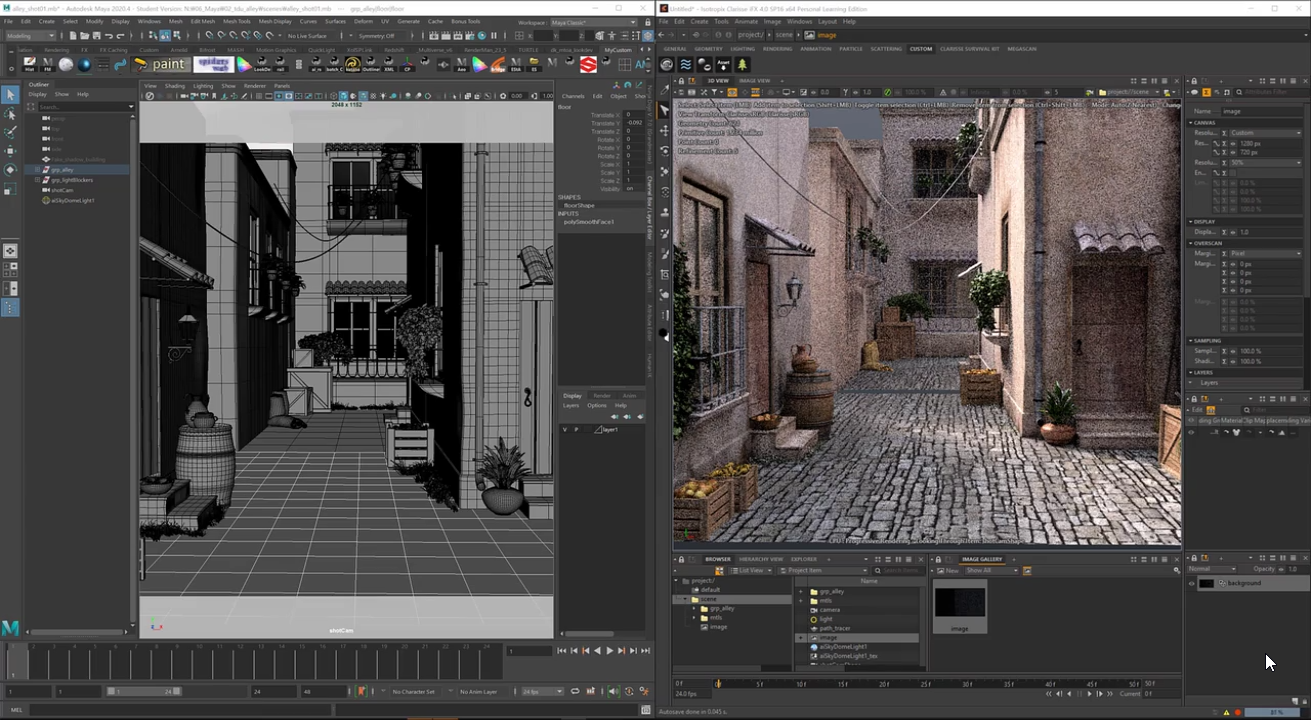This screenshot has height=720, width=1311.
Task: Click the red Substance shelf icon in Maya
Action: [589, 64]
